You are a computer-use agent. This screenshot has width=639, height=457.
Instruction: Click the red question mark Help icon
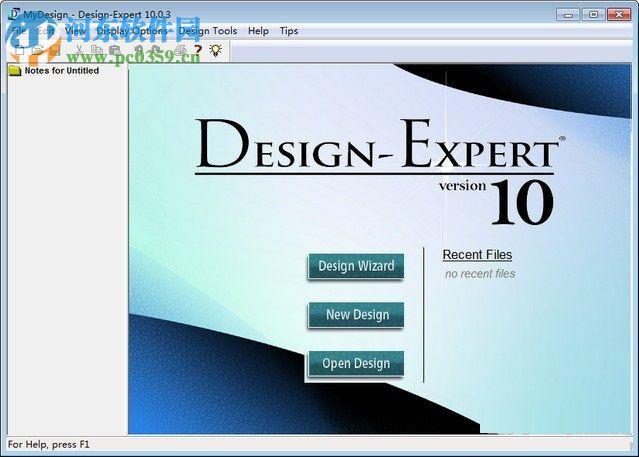click(198, 51)
